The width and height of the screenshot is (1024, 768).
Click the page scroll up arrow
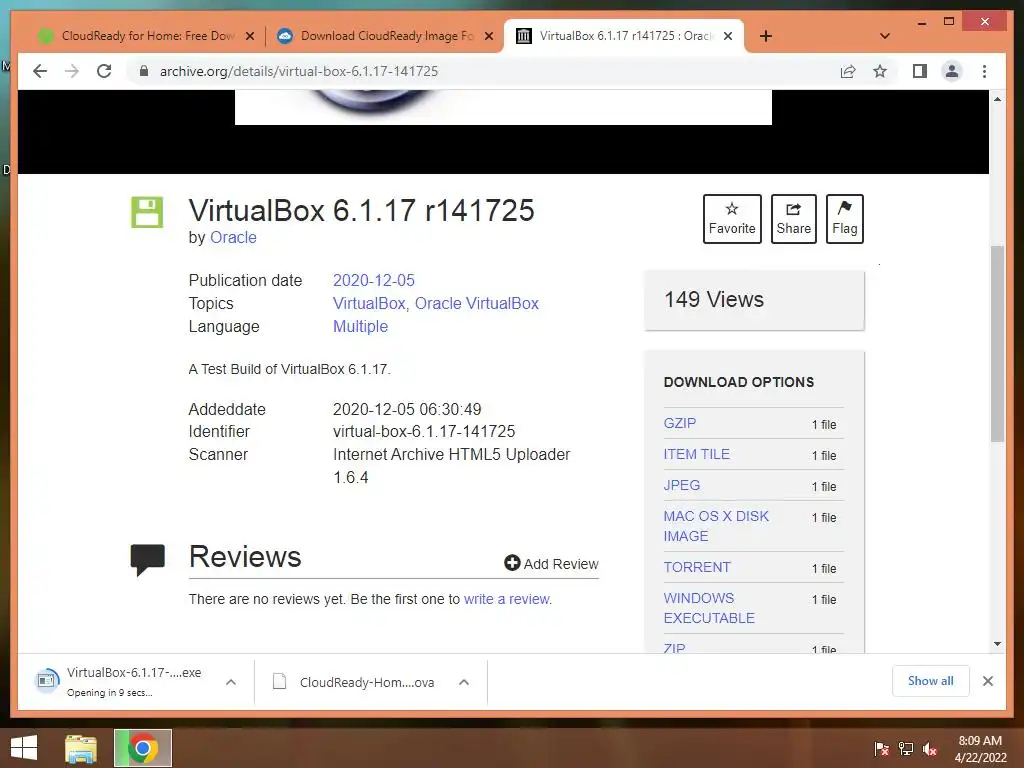997,99
